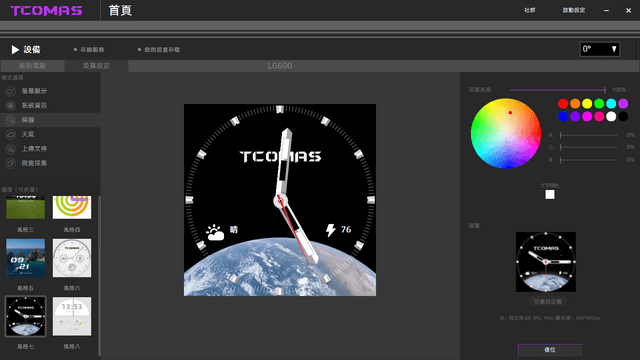Image resolution: width=640 pixels, height=360 pixels.
Task: Open the 0° rotation dropdown
Action: [600, 49]
